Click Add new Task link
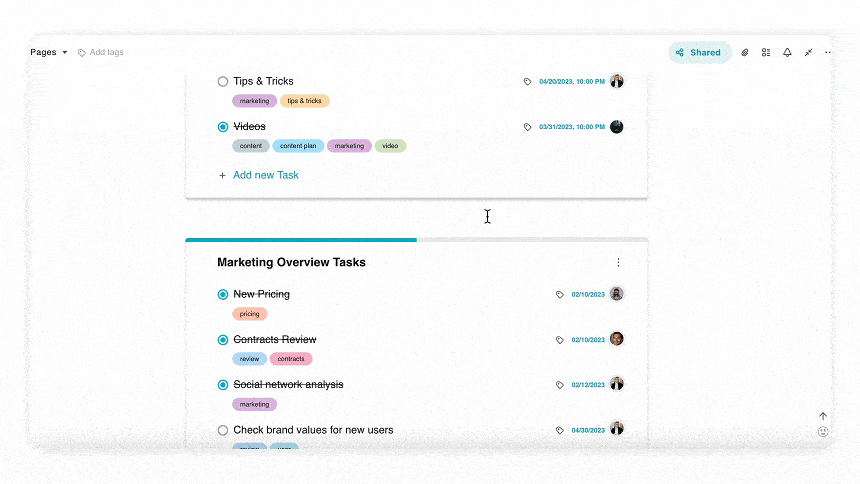Screen dimensions: 860x484 [x=266, y=175]
